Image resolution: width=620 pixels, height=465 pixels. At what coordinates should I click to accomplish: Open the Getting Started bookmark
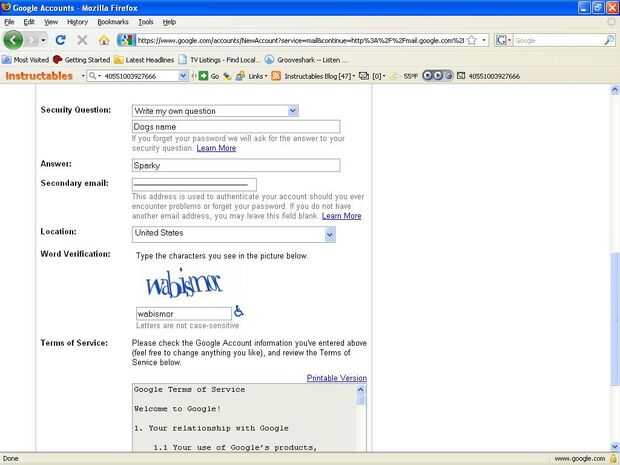click(x=81, y=60)
